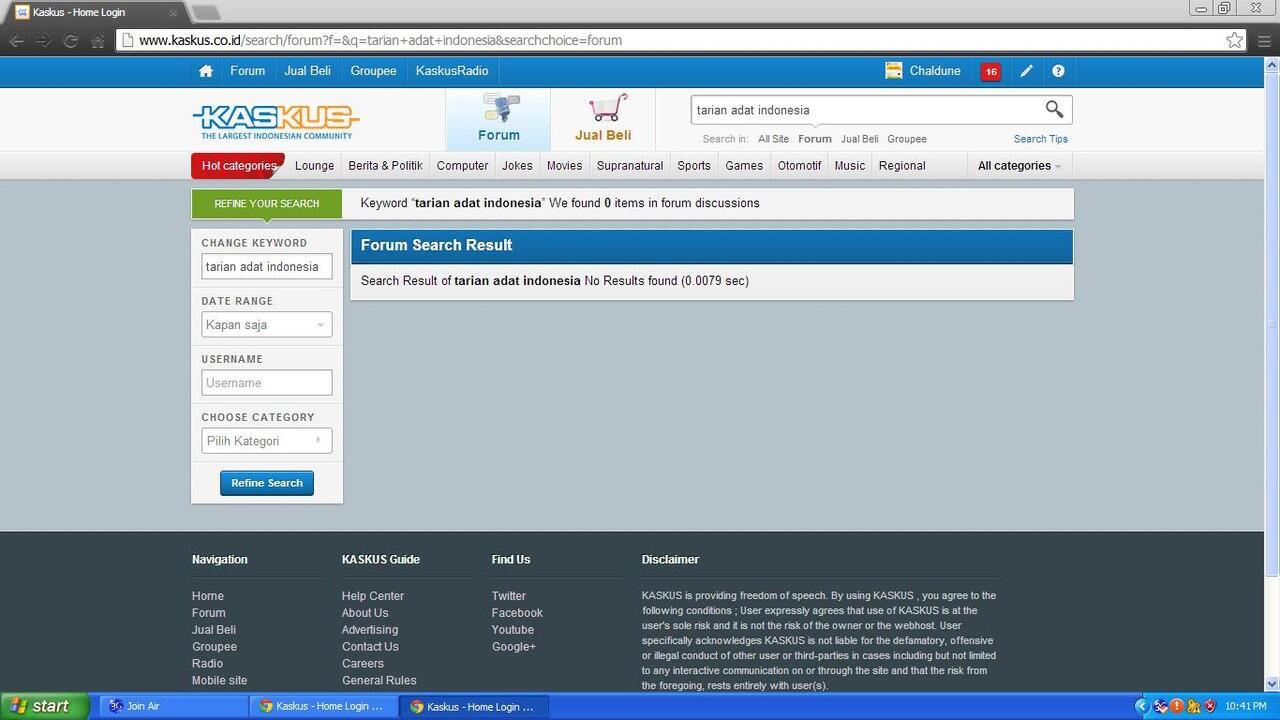Image resolution: width=1280 pixels, height=720 pixels.
Task: Click the home icon in the blue bar
Action: point(205,71)
